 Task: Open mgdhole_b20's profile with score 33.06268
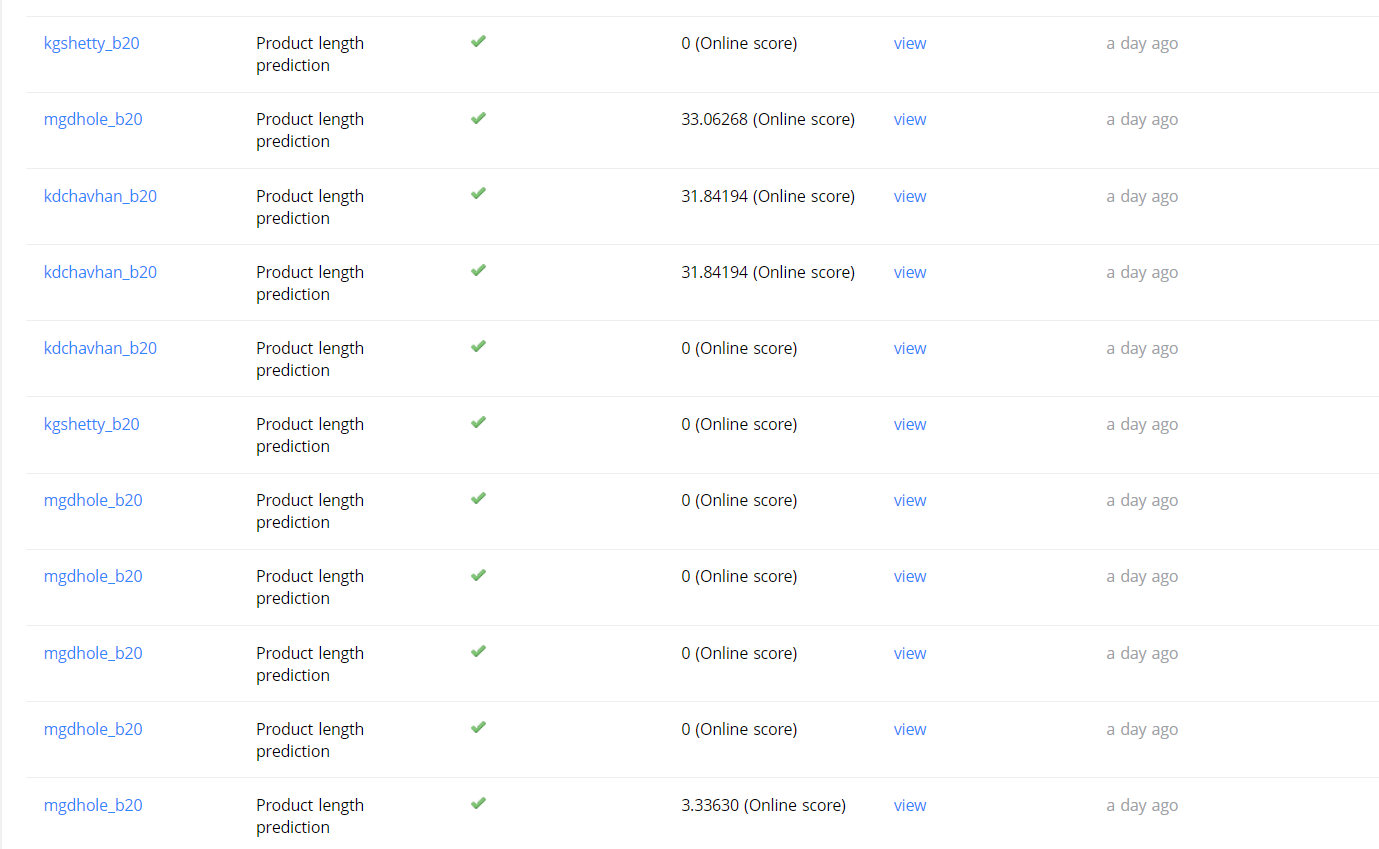[93, 118]
